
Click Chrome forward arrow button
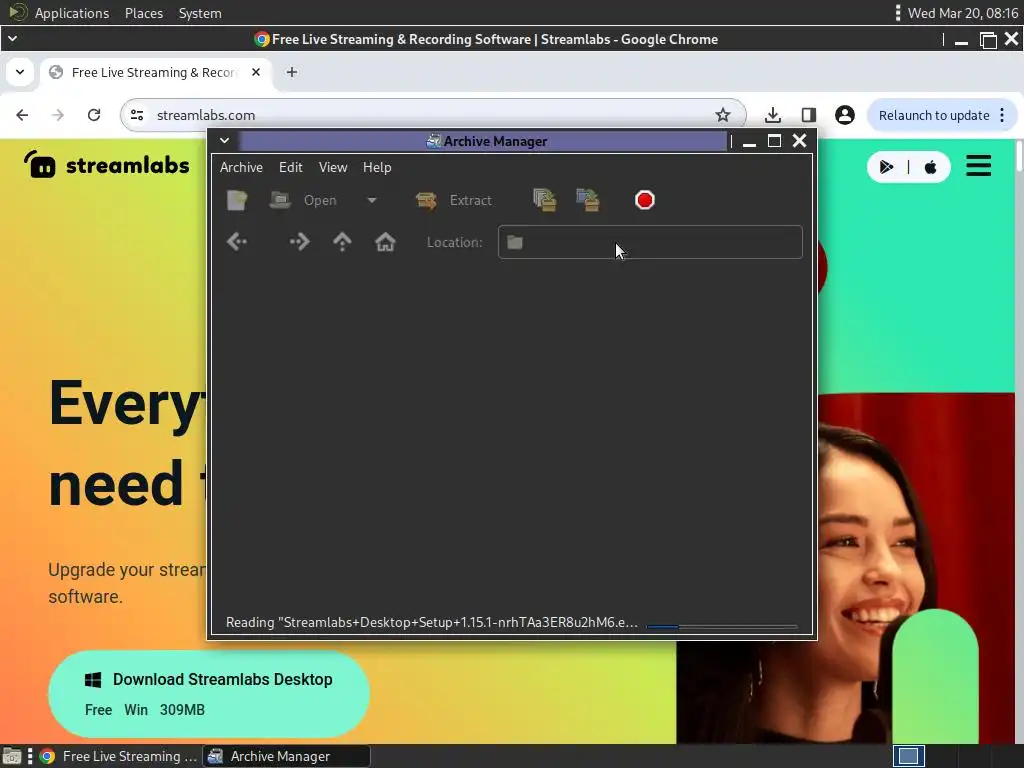click(58, 115)
